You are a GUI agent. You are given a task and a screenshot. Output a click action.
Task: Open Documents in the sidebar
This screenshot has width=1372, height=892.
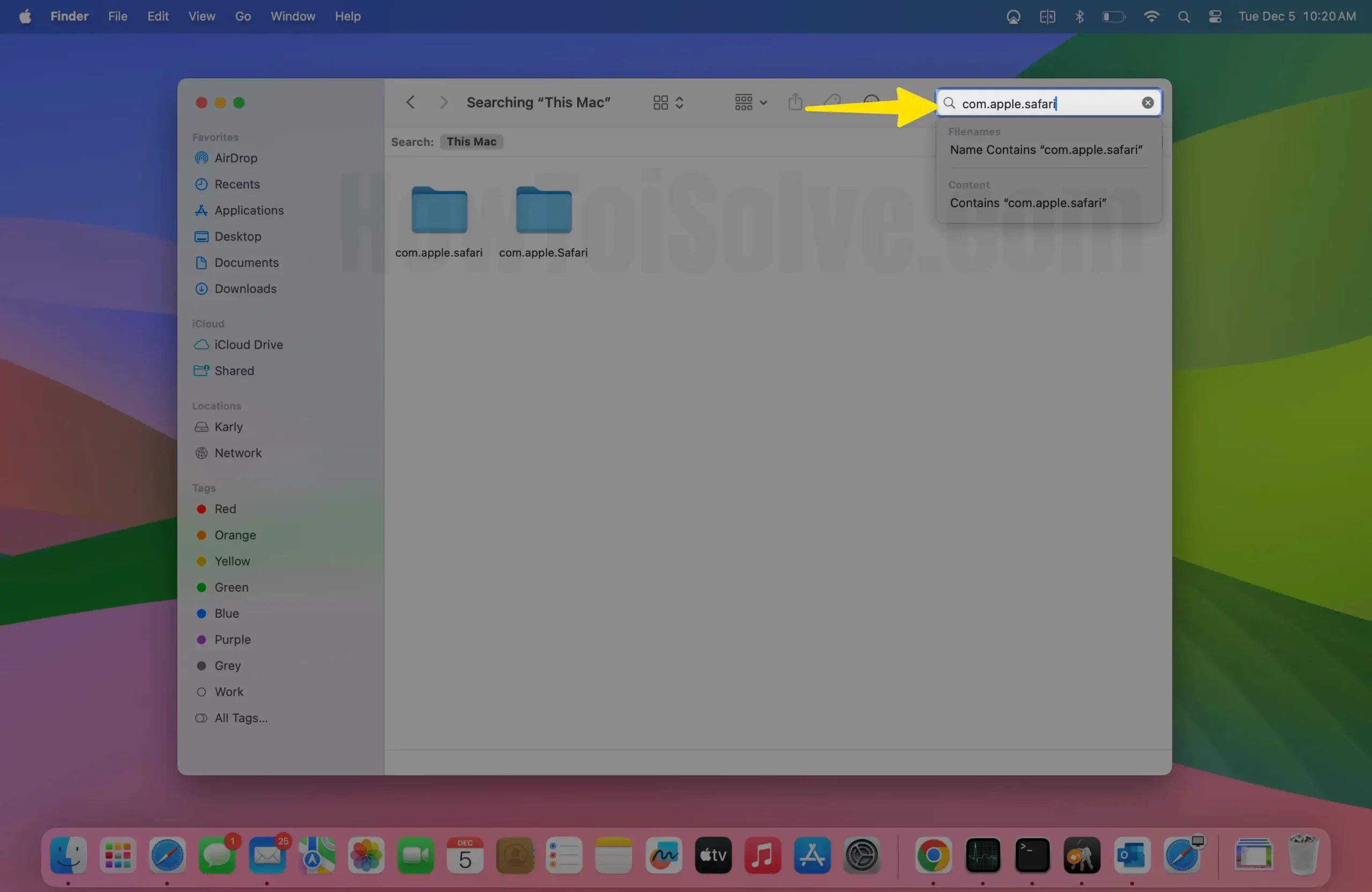coord(236,263)
